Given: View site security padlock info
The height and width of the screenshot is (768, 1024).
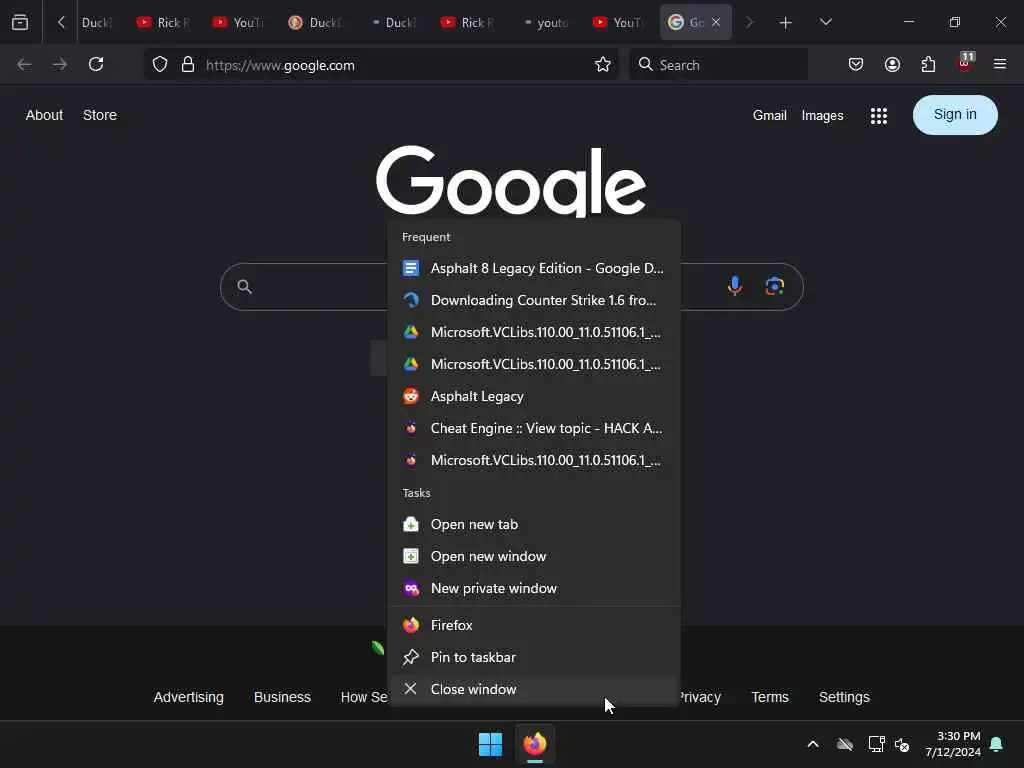Looking at the screenshot, I should [x=188, y=64].
